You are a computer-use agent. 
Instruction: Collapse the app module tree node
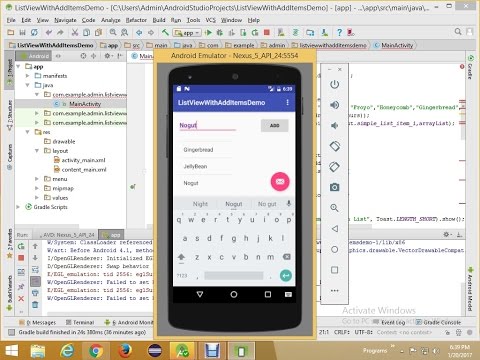[x=18, y=66]
